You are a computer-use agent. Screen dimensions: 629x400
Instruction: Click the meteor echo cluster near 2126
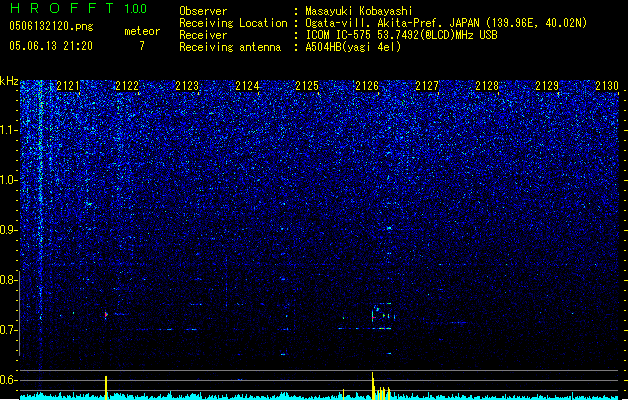tap(383, 316)
